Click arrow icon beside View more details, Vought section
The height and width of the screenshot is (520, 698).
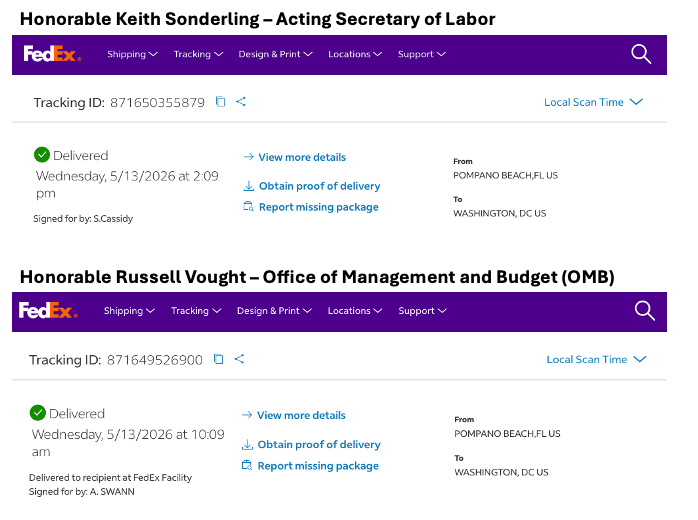[x=247, y=415]
